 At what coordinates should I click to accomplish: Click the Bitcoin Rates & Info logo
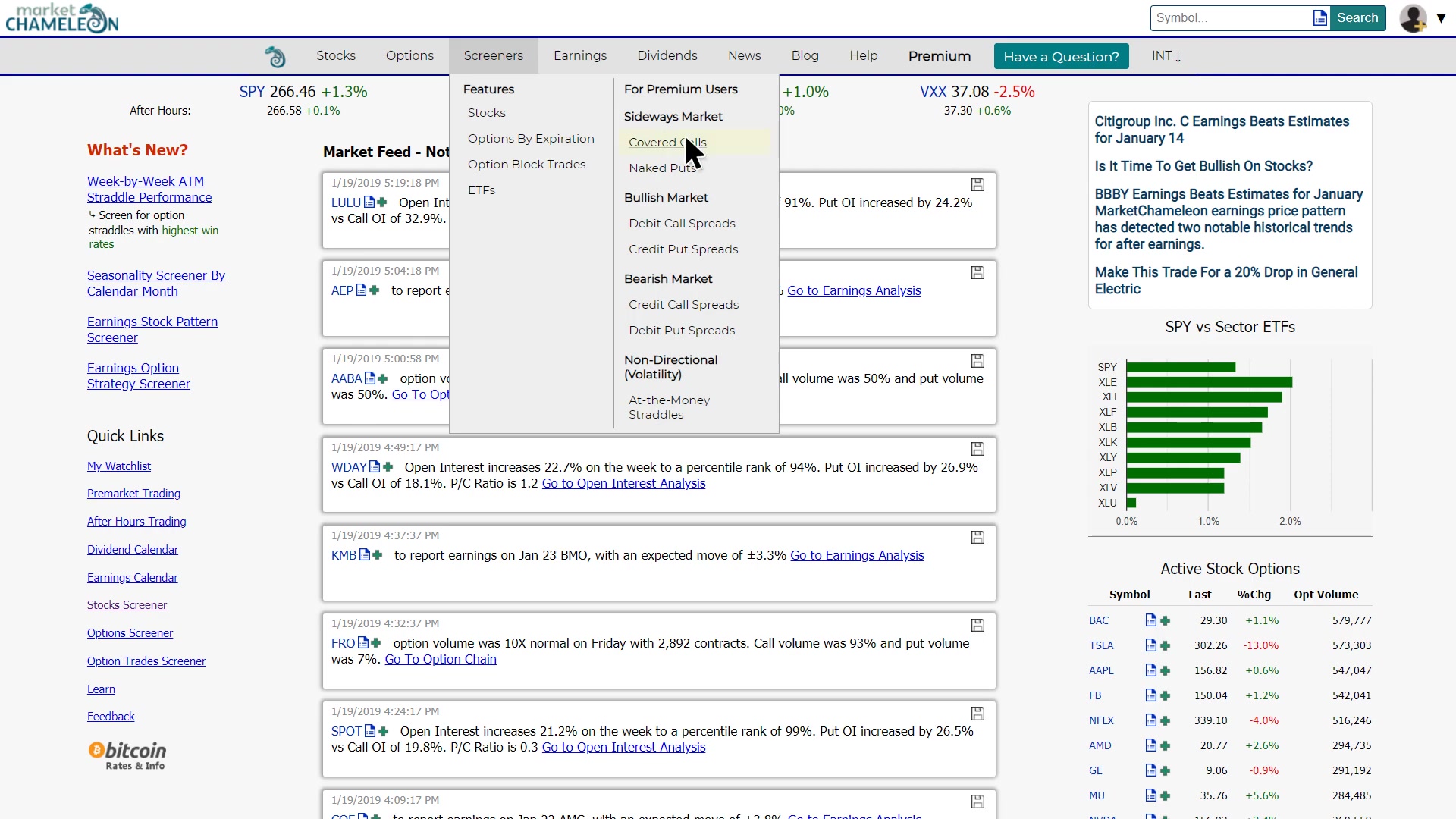127,755
